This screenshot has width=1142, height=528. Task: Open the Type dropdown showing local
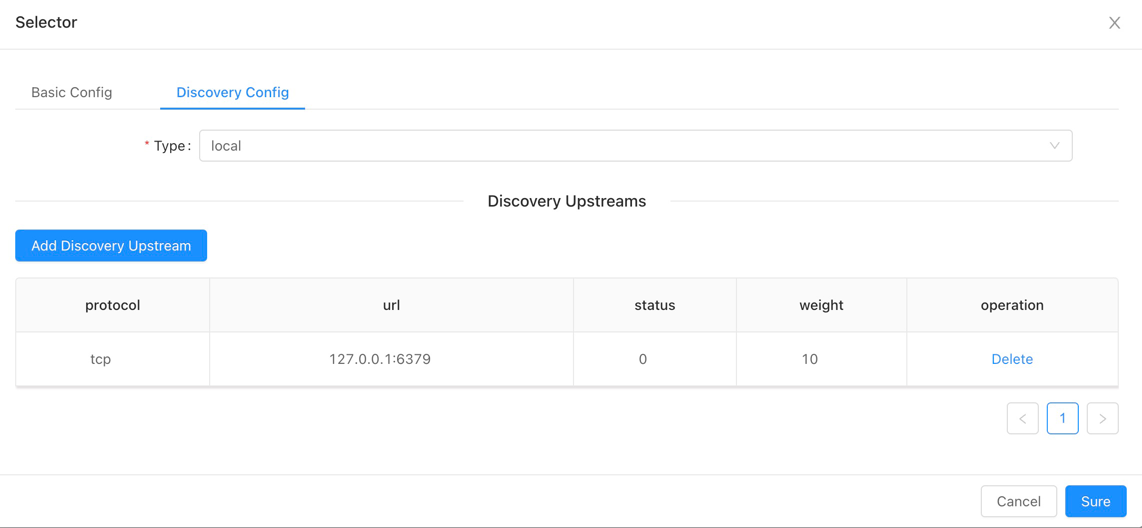635,146
